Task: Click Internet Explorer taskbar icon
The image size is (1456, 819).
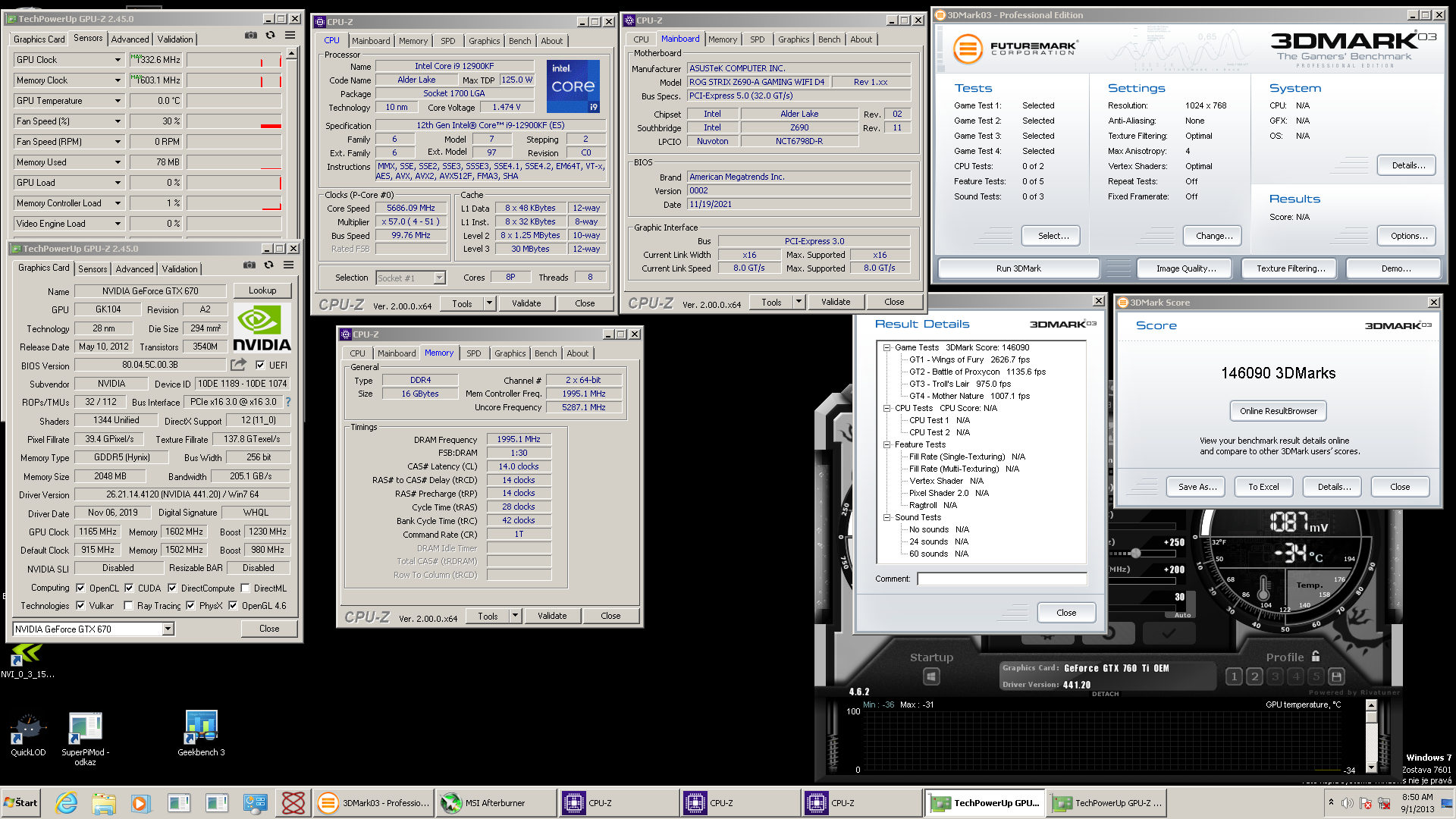Action: point(67,803)
